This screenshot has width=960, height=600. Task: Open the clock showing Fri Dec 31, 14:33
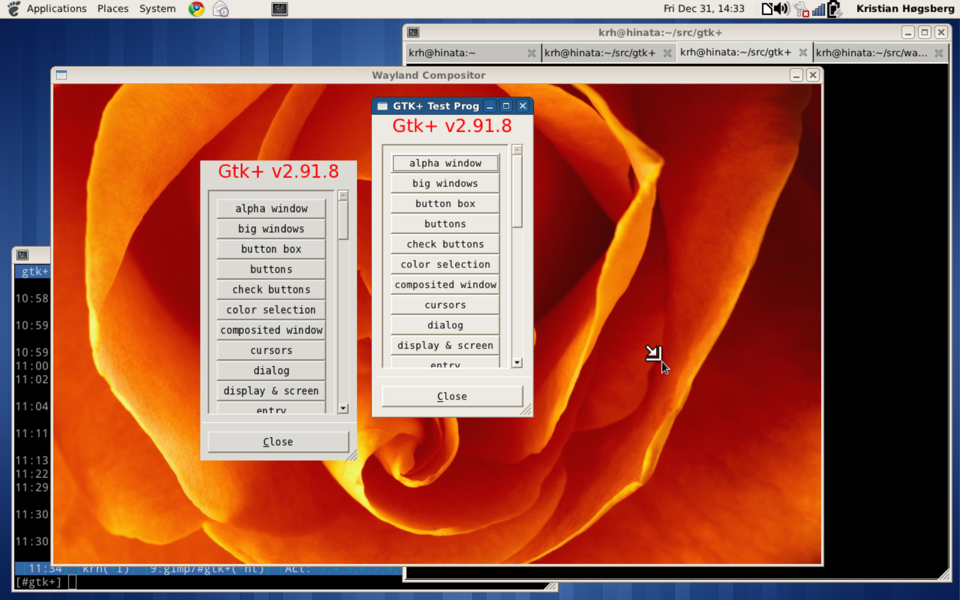703,9
